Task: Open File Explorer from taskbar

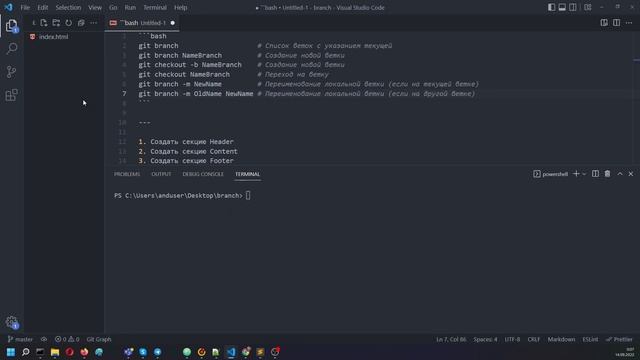Action: [55, 352]
